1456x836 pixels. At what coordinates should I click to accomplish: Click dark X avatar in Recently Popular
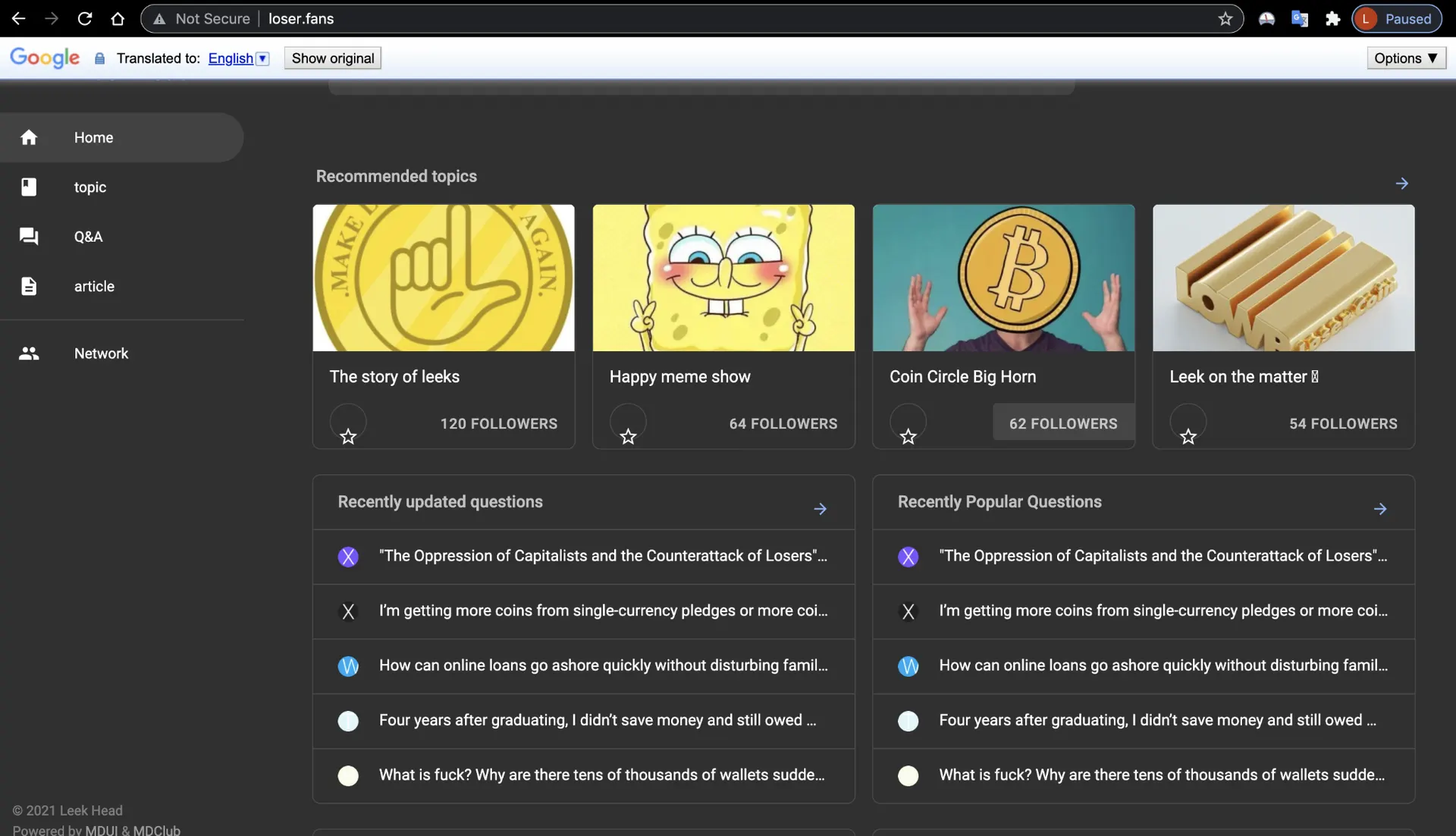pos(908,611)
